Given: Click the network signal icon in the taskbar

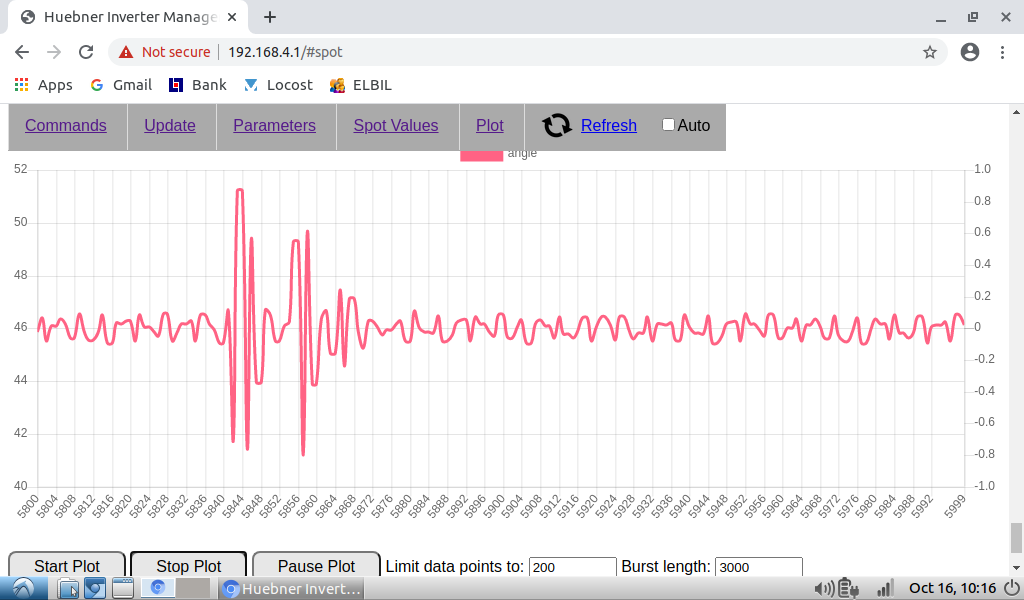Looking at the screenshot, I should pyautogui.click(x=884, y=589).
